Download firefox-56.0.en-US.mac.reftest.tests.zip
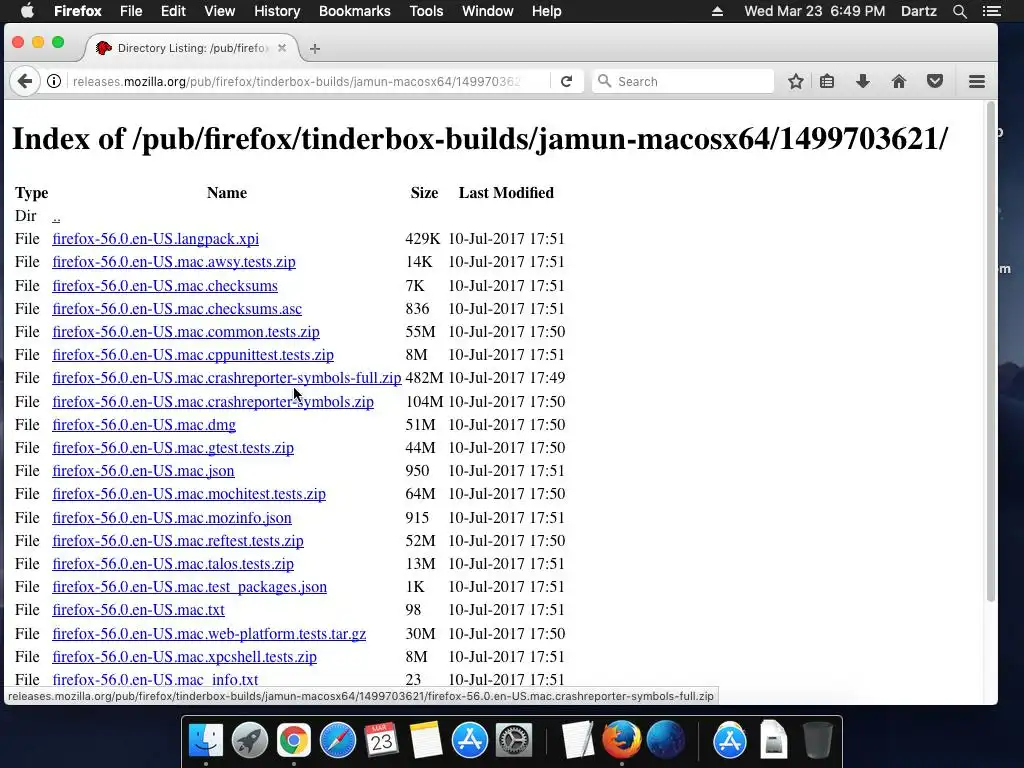The image size is (1024, 768). (x=178, y=541)
